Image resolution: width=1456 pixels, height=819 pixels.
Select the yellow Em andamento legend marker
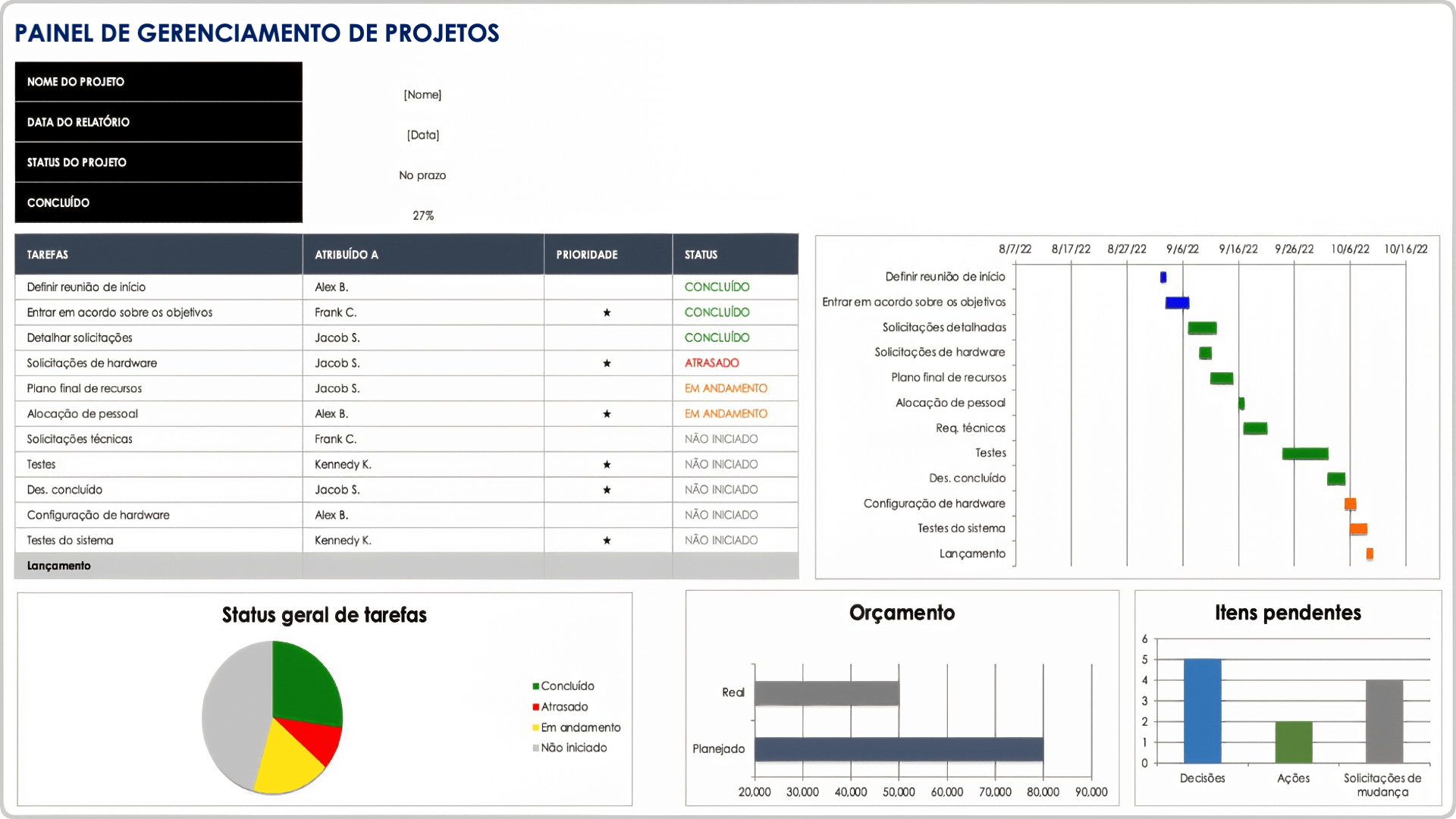point(535,728)
